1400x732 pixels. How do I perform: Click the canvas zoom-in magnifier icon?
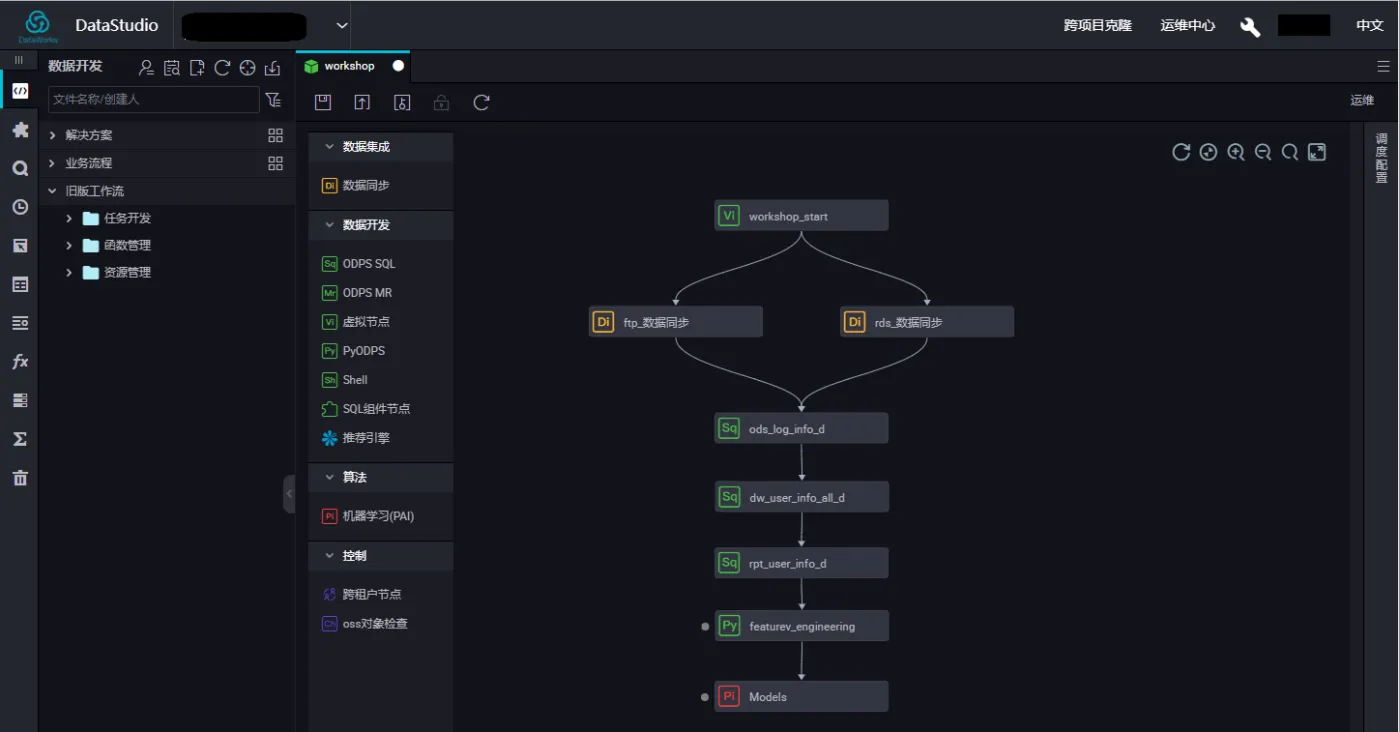click(1236, 152)
